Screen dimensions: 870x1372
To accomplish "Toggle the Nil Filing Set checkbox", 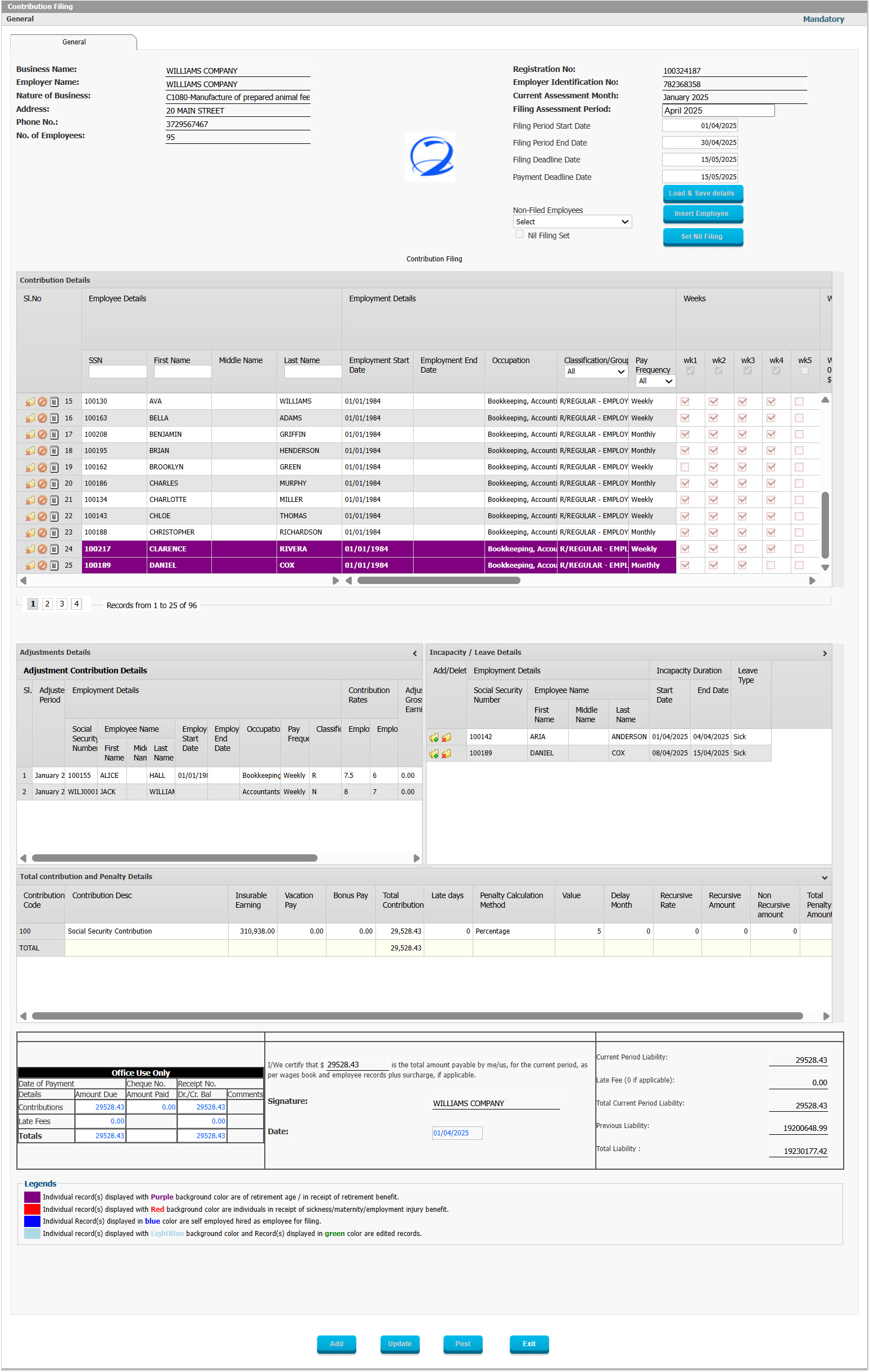I will [x=520, y=234].
